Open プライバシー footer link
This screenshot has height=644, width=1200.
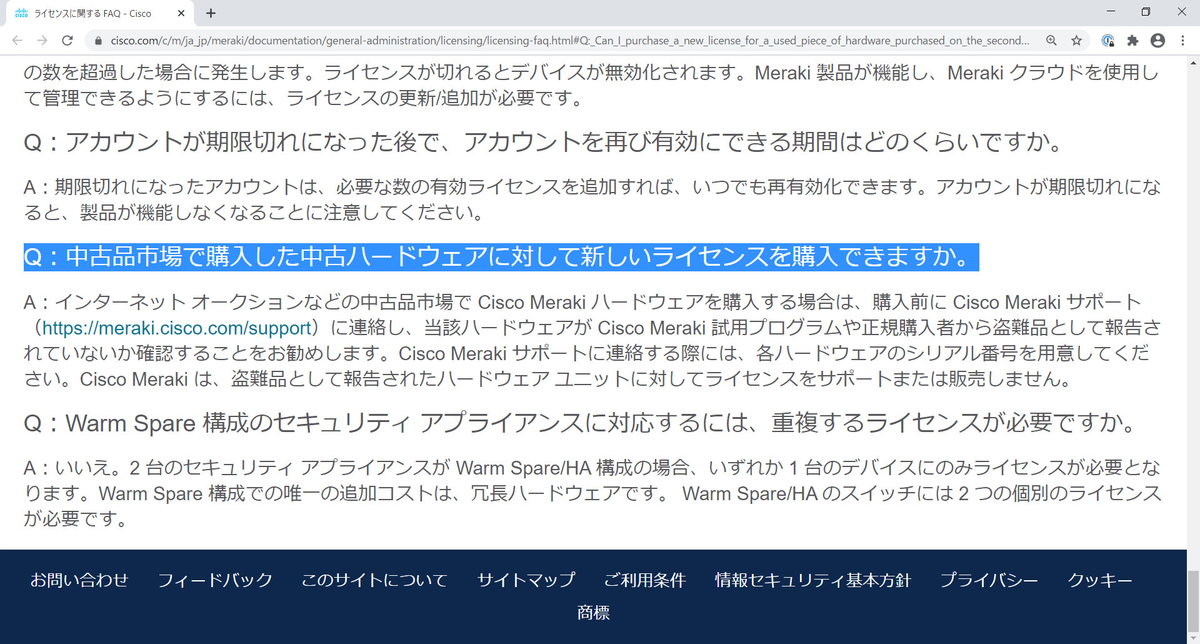click(989, 580)
